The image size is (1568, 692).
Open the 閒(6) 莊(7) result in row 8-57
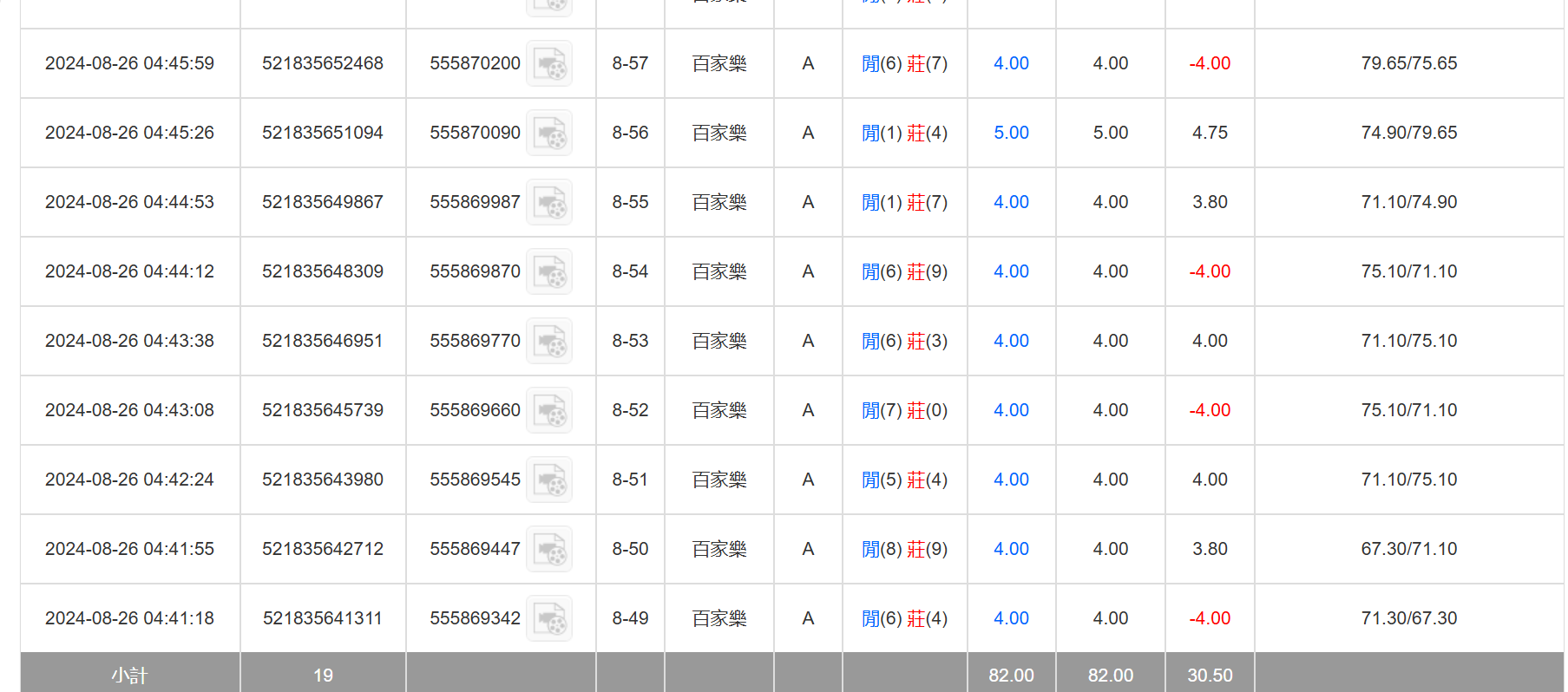[904, 63]
